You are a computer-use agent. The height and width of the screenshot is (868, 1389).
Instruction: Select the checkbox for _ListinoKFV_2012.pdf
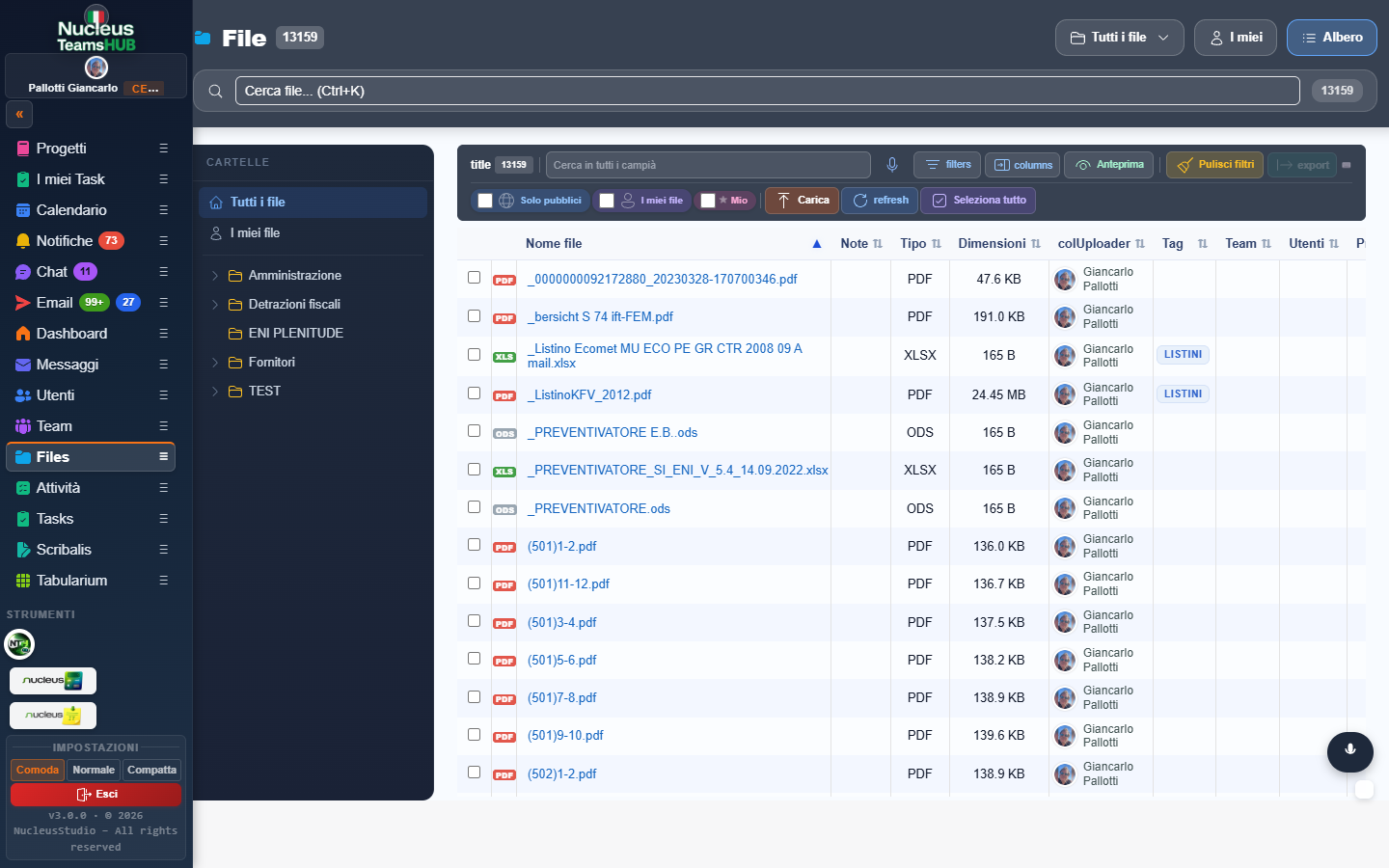tap(474, 393)
